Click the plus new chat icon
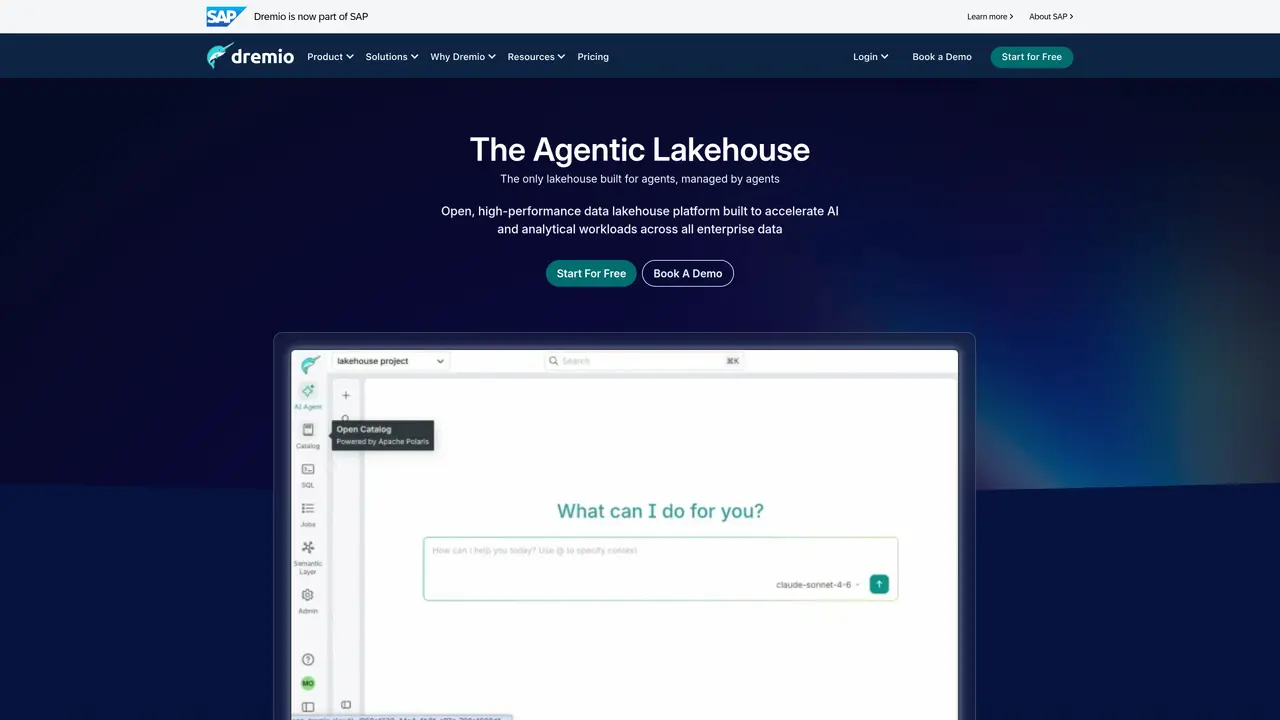The height and width of the screenshot is (720, 1280). (346, 395)
